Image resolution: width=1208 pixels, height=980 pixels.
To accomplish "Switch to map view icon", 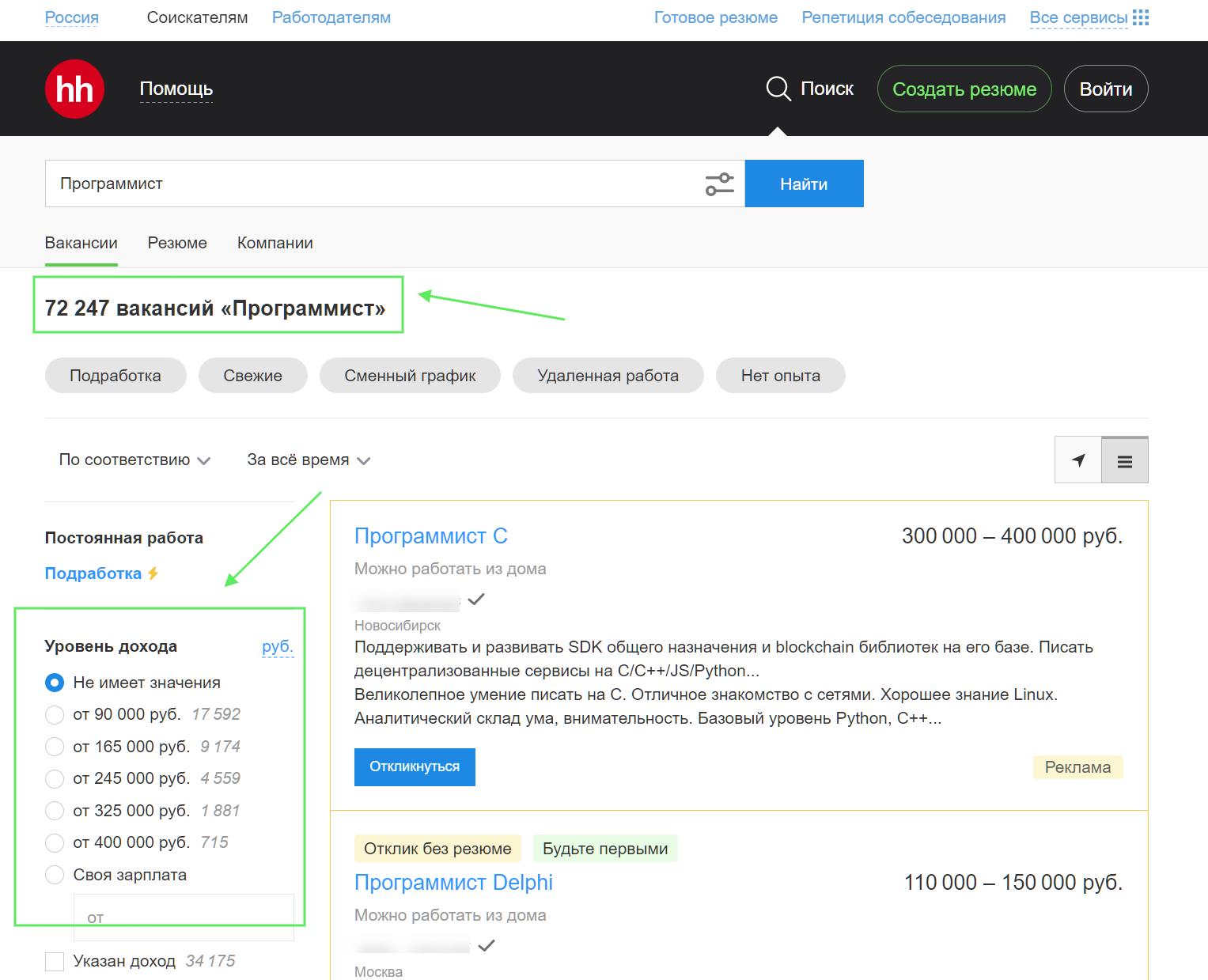I will pos(1078,460).
